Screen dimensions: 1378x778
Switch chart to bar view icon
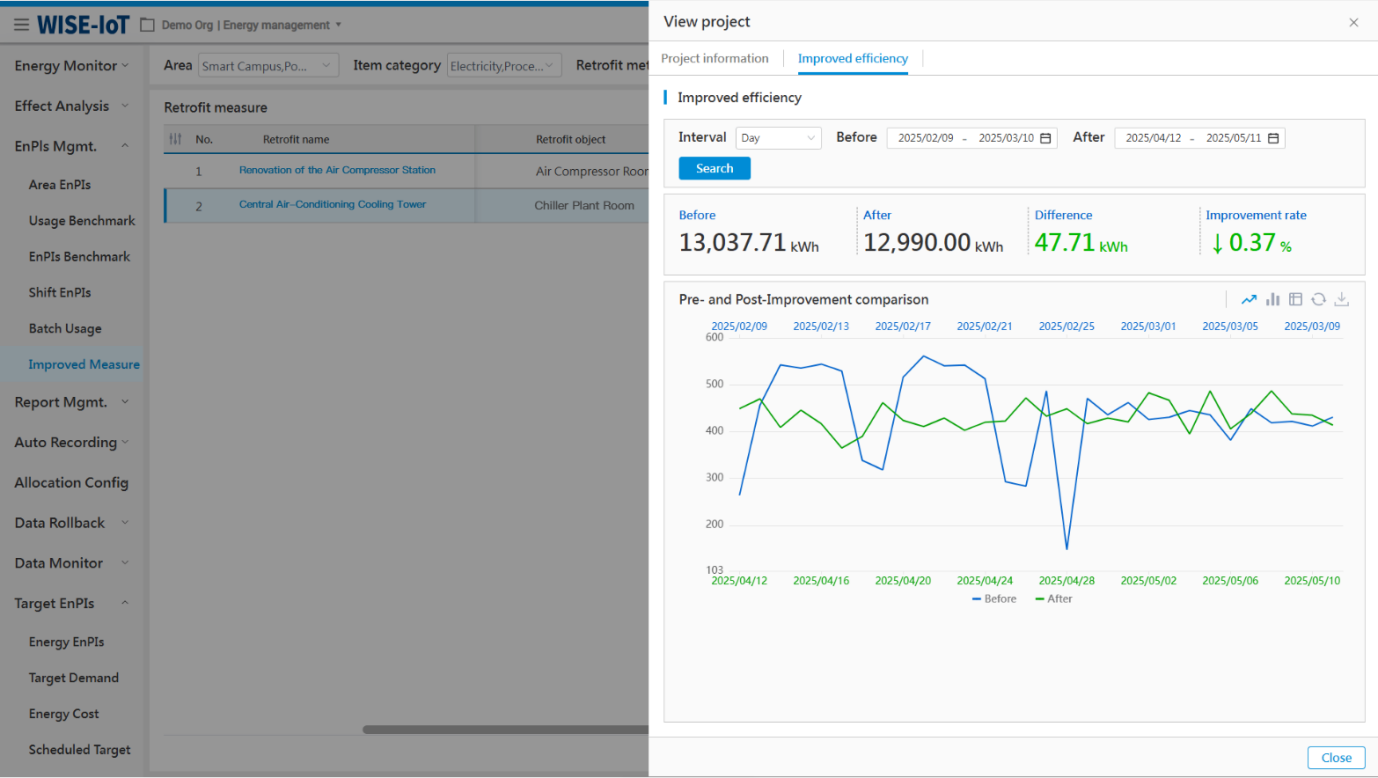(x=1273, y=299)
